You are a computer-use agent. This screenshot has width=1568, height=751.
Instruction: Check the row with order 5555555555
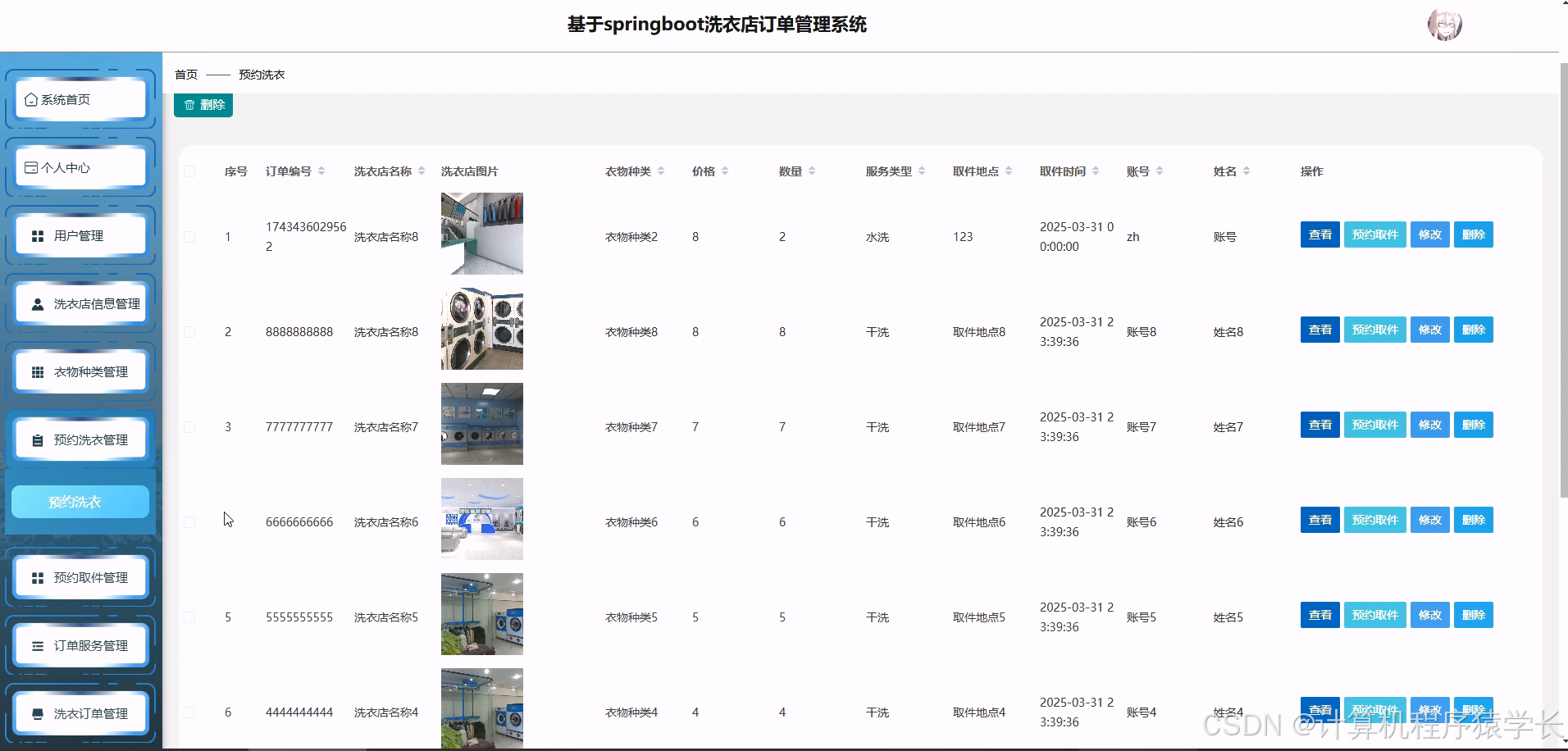189,617
